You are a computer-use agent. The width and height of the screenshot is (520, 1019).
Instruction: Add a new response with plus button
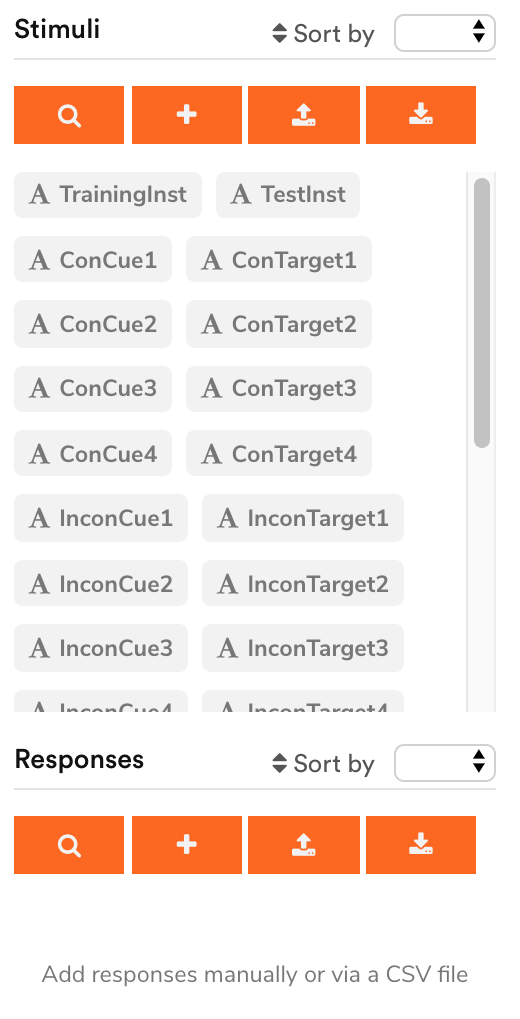click(187, 845)
